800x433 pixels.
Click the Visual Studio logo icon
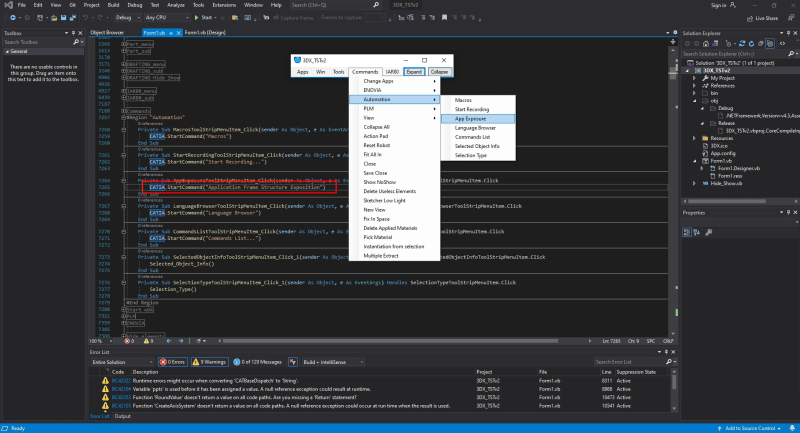click(x=8, y=5)
